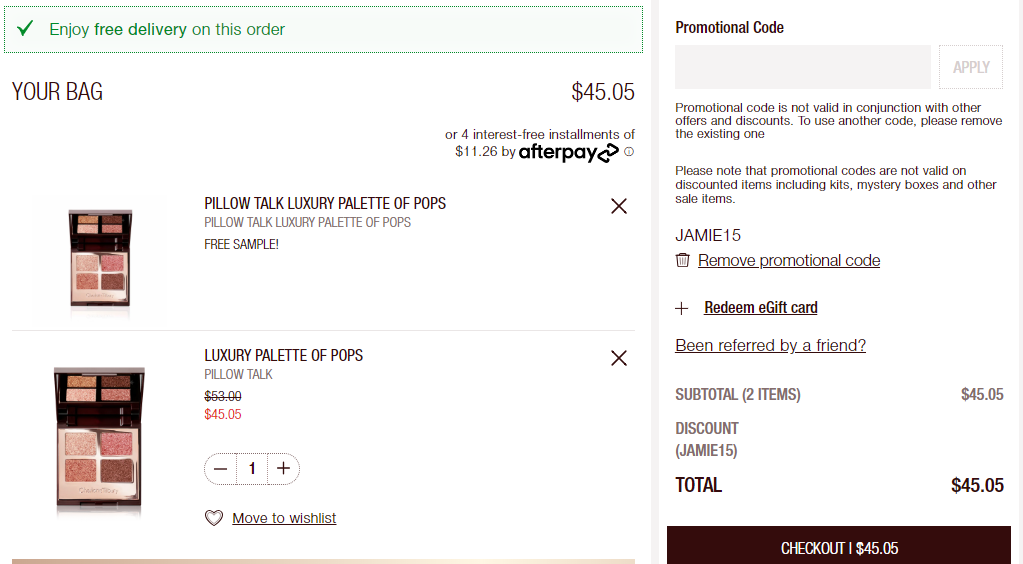Click the green free delivery checkmark
This screenshot has width=1023, height=564.
point(25,29)
